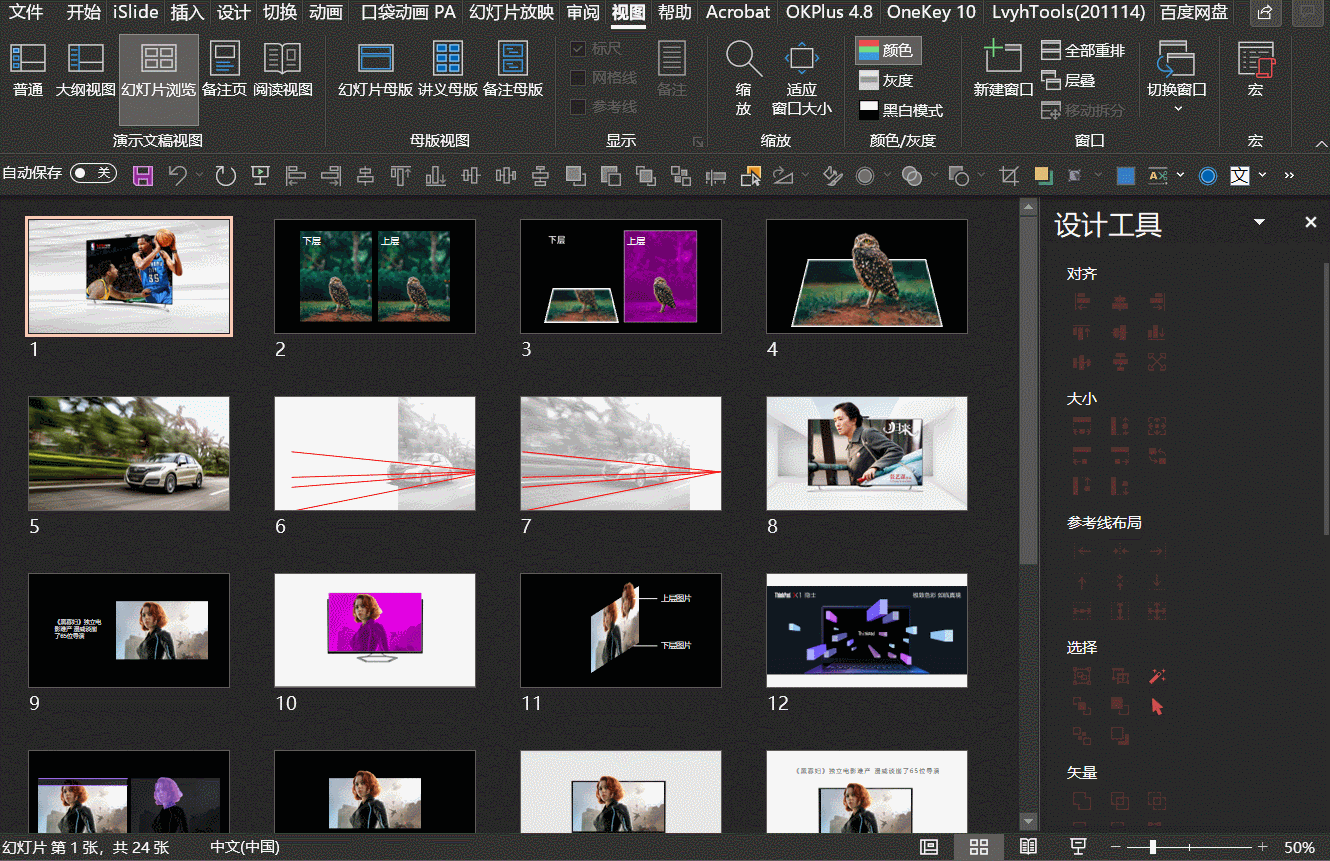Click the crop icon in quick toolbar

(1009, 176)
